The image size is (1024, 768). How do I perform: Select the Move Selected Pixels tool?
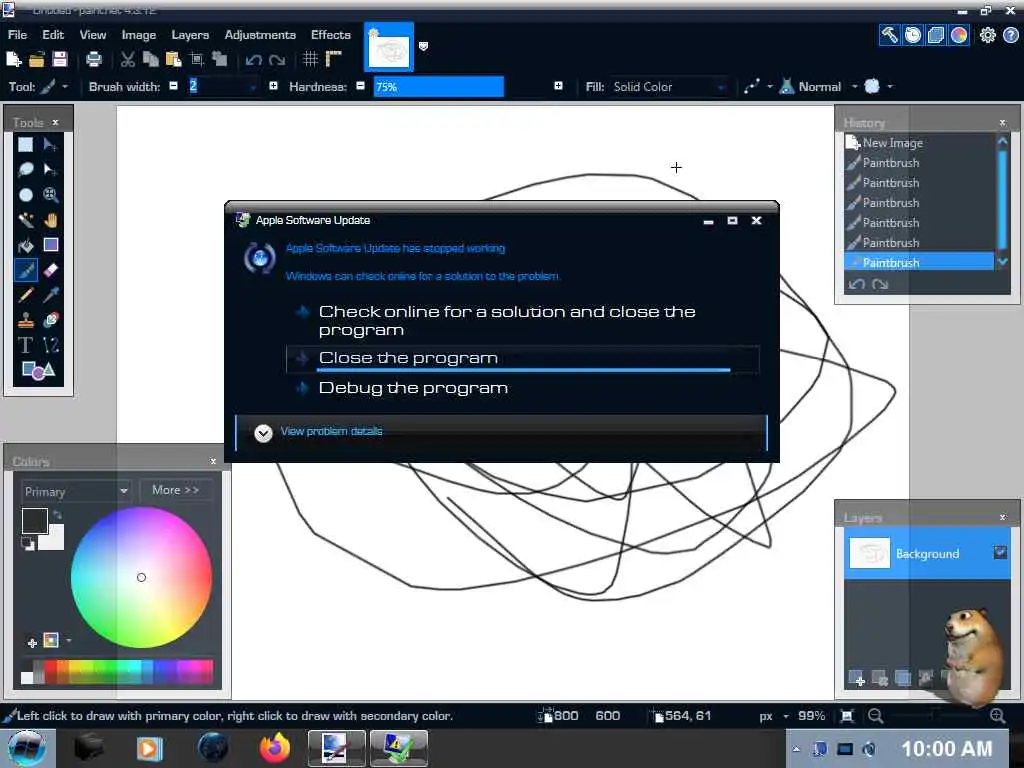[x=50, y=144]
